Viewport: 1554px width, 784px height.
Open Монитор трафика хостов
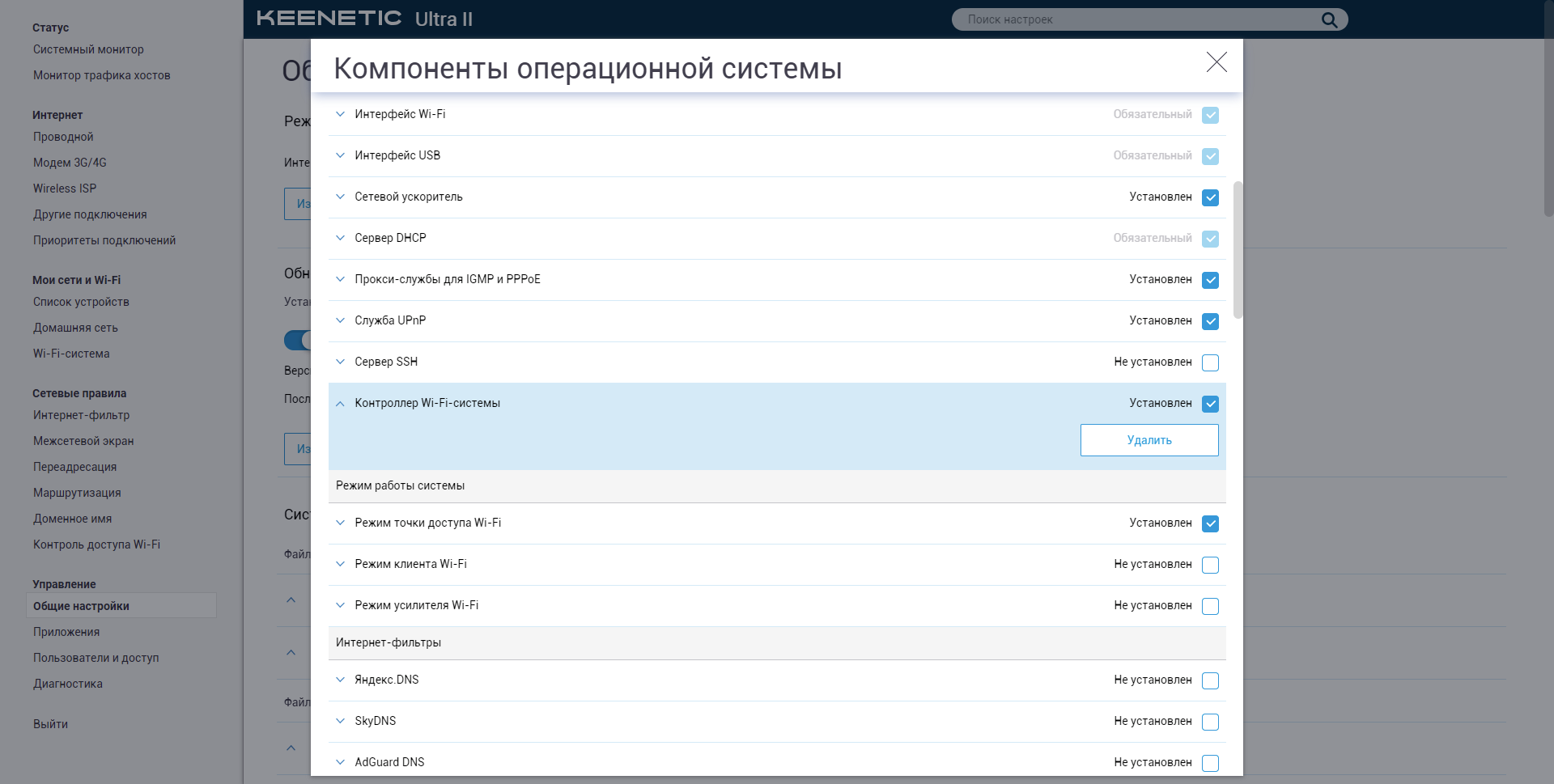[x=102, y=75]
